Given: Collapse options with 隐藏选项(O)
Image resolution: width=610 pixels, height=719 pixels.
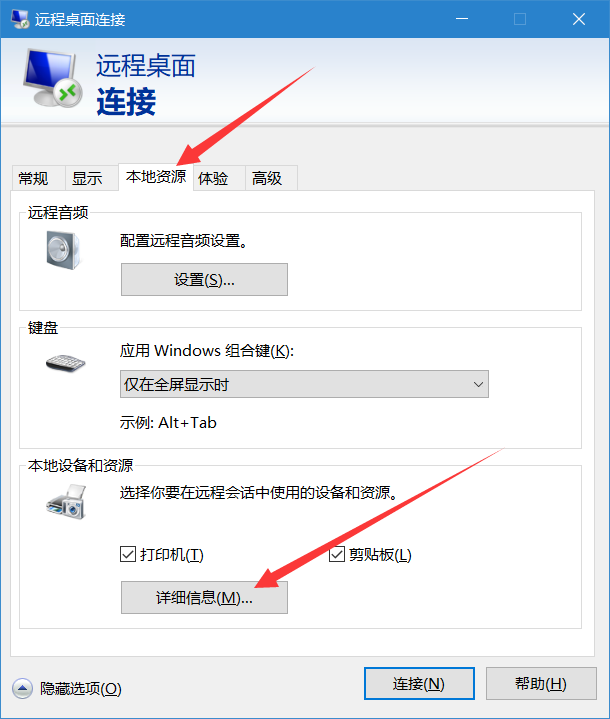Looking at the screenshot, I should [x=80, y=688].
